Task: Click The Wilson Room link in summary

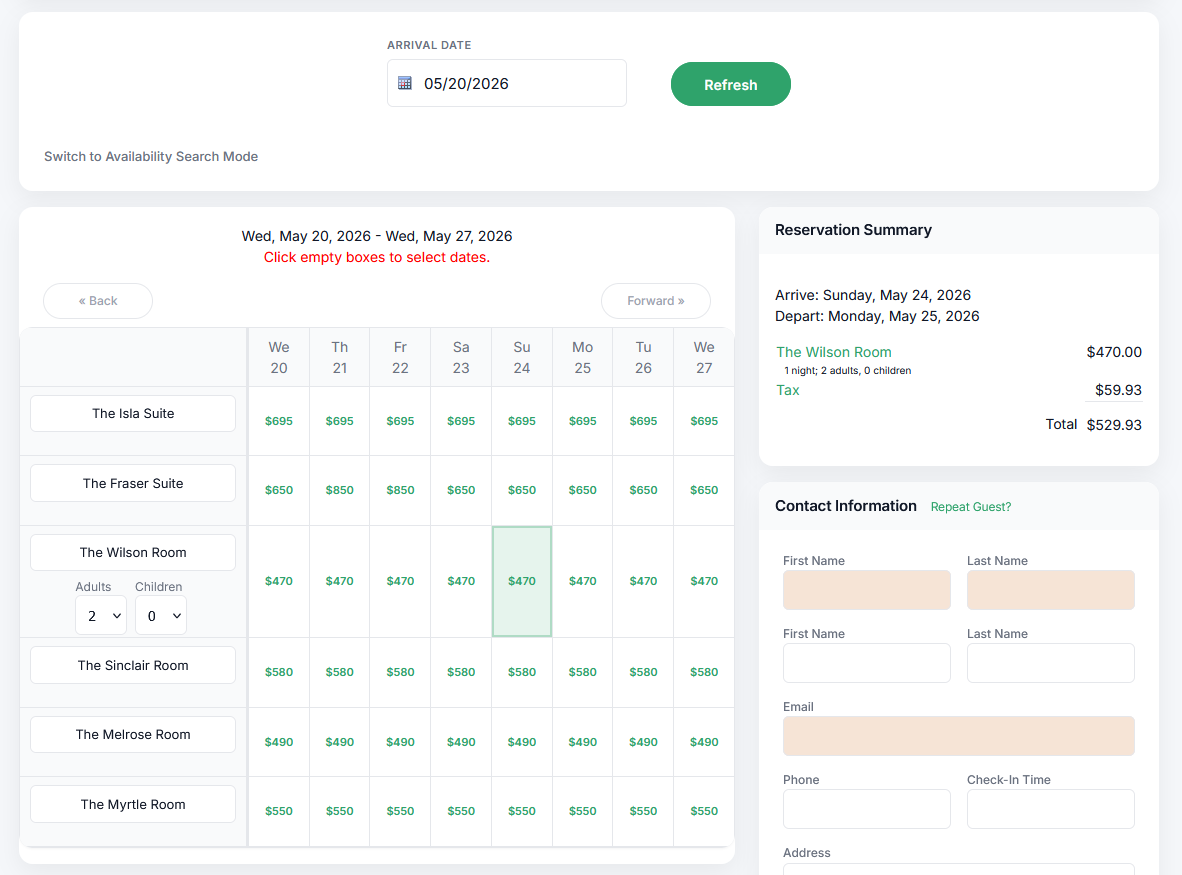Action: 834,352
